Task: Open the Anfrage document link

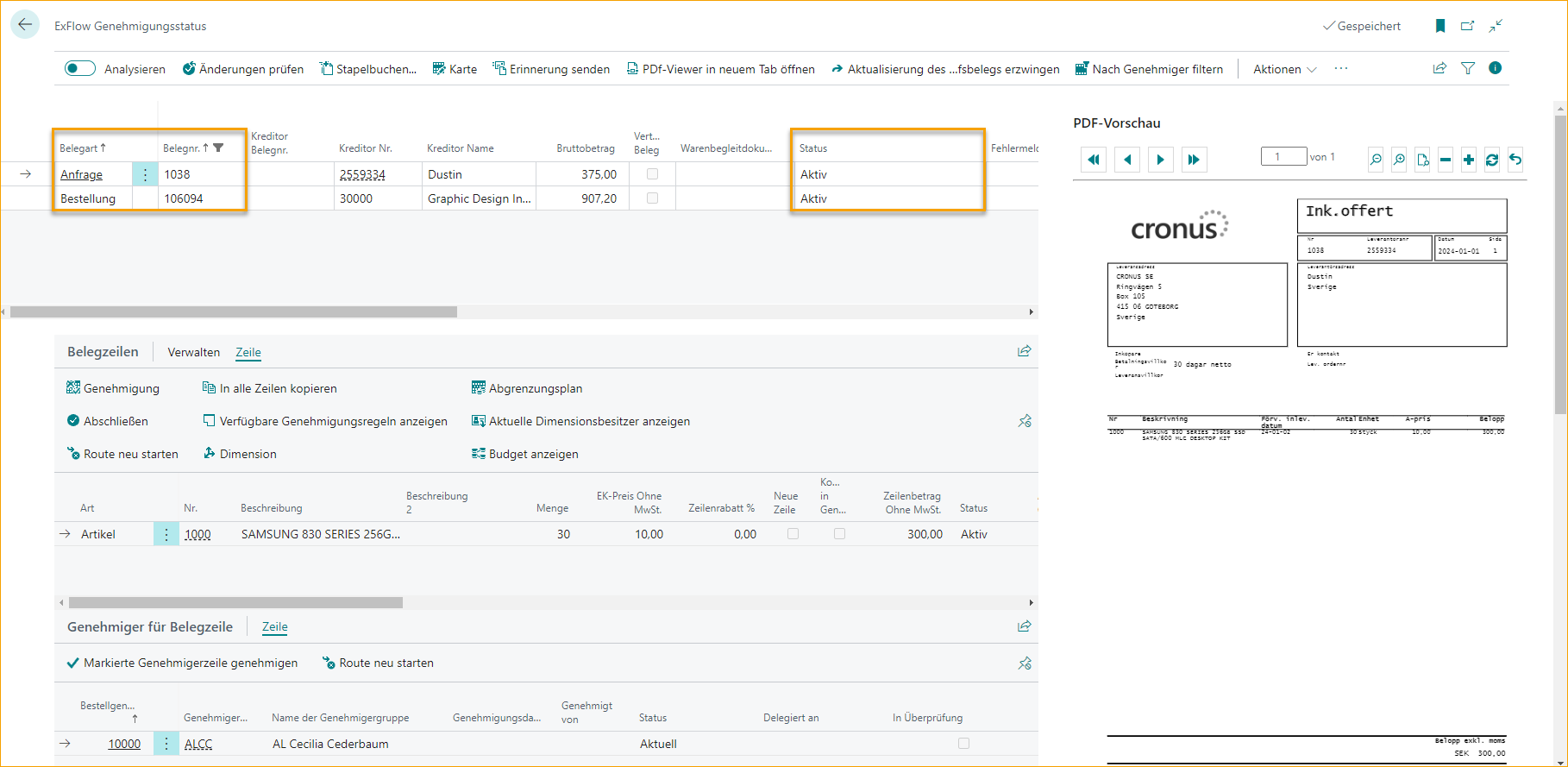Action: (x=81, y=174)
